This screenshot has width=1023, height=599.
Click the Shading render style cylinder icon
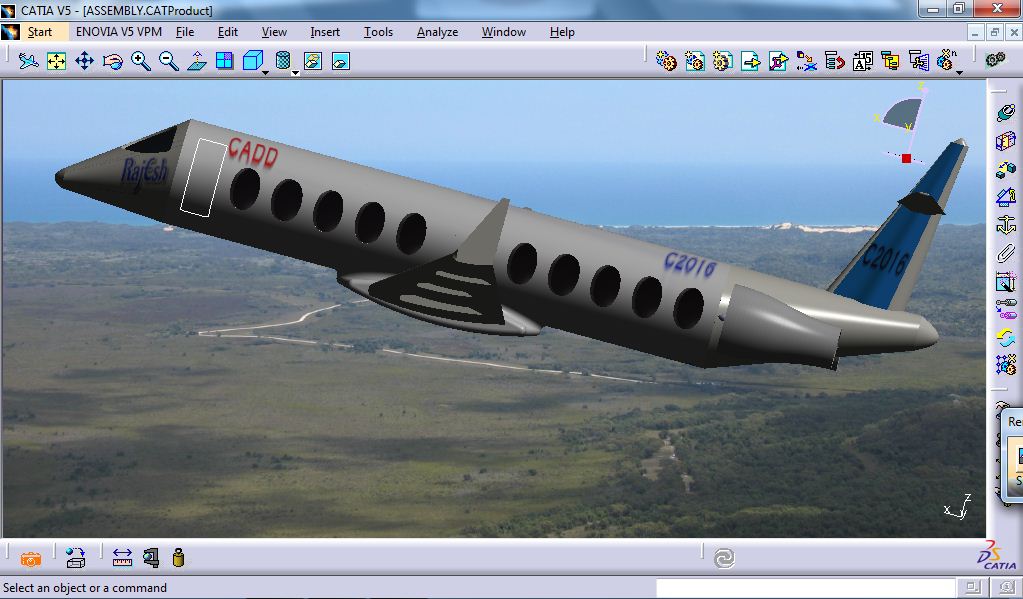pos(283,61)
